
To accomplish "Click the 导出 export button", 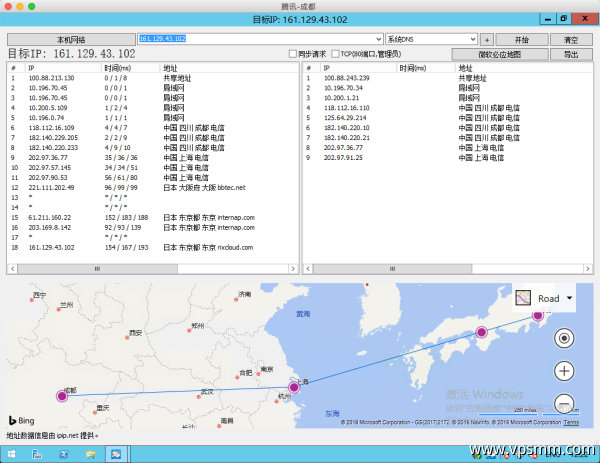I will pos(571,54).
